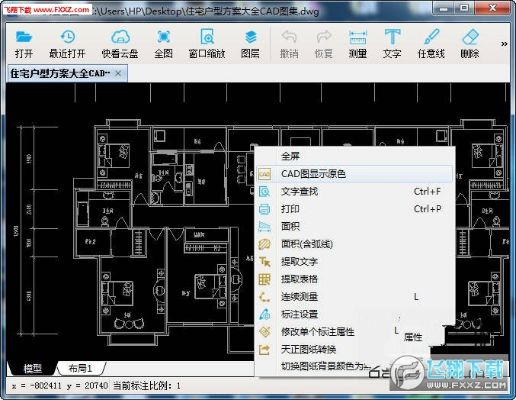Choose 提取文字 in the context menu
The width and height of the screenshot is (516, 400).
coord(355,262)
